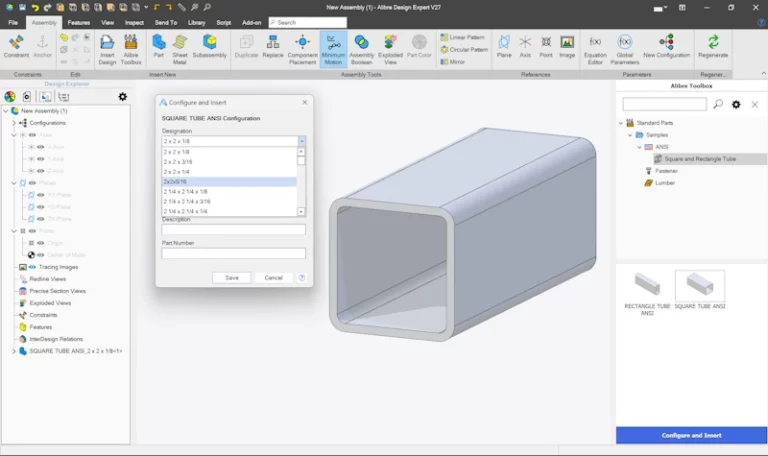This screenshot has width=768, height=456.
Task: Open the Equation Editor
Action: [595, 49]
